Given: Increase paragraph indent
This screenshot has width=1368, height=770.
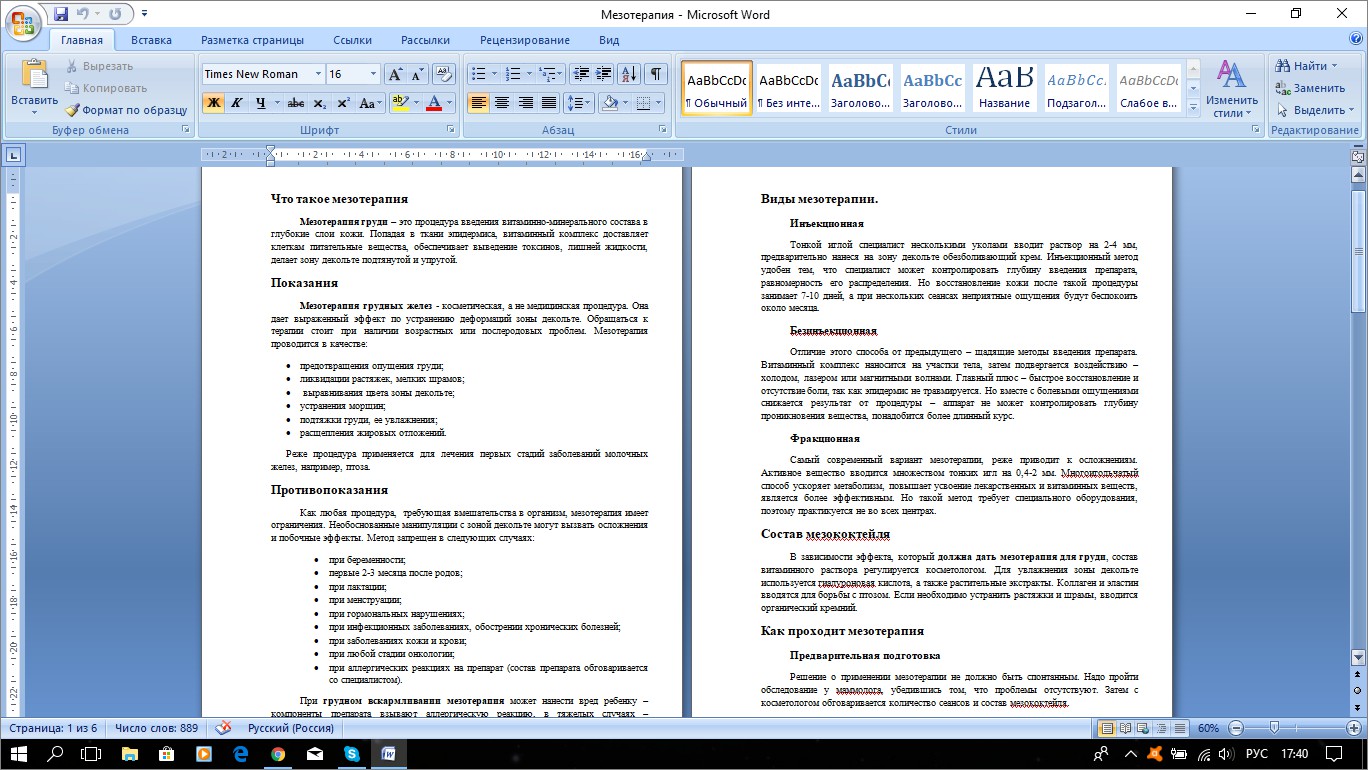Looking at the screenshot, I should pos(604,74).
